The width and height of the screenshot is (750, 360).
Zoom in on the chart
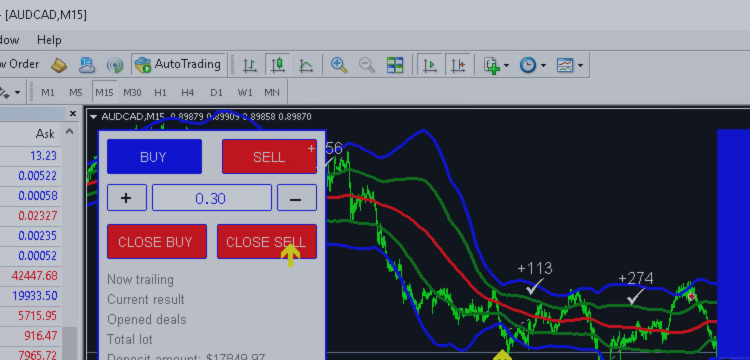(339, 65)
